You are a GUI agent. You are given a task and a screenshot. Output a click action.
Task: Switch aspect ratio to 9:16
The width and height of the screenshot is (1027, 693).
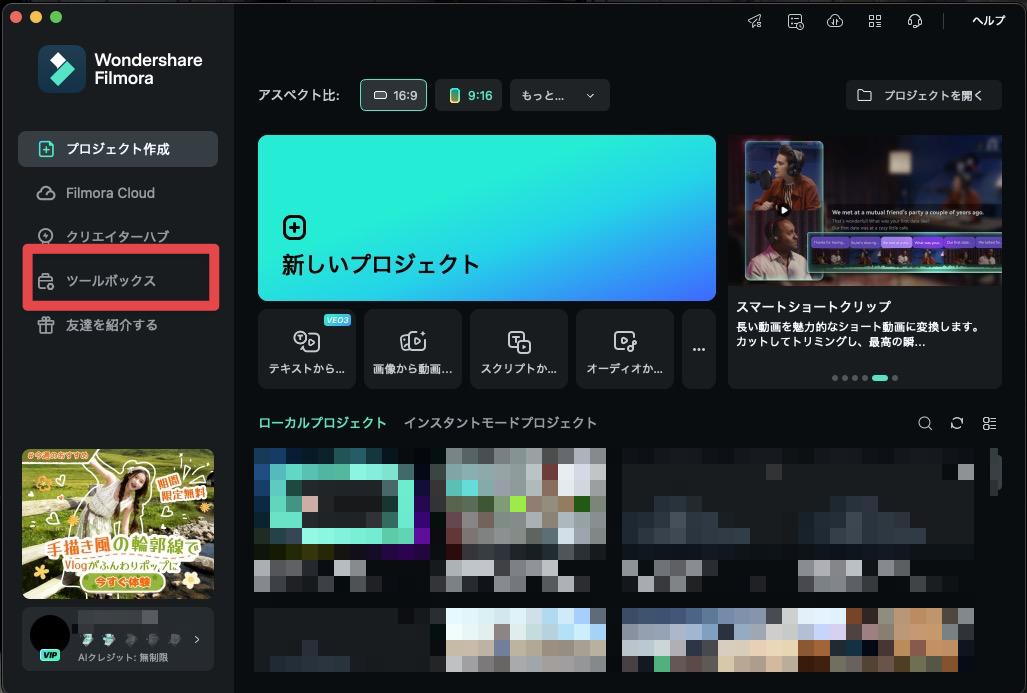click(468, 95)
